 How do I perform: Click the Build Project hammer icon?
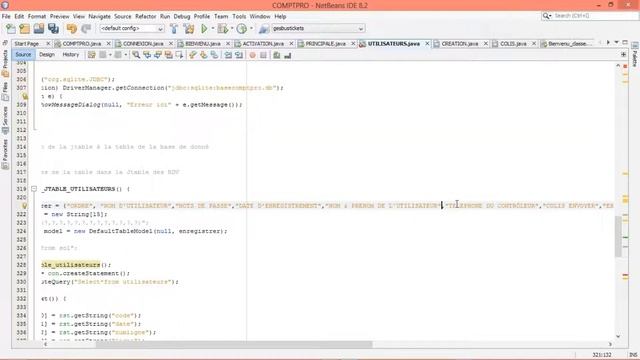174,29
